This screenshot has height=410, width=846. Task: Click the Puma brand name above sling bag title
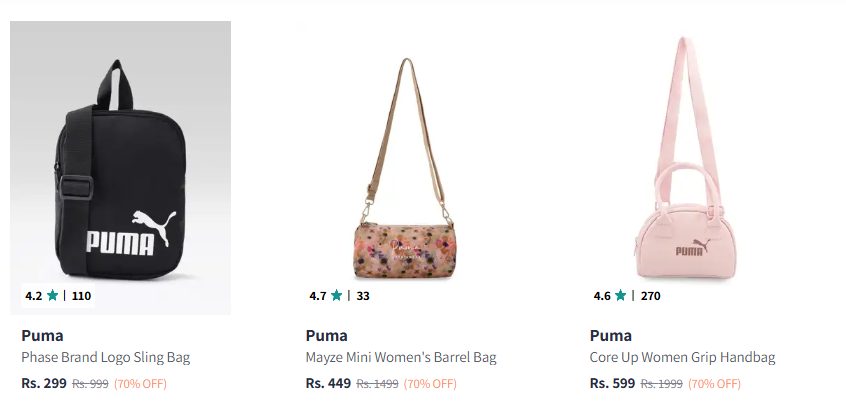[x=42, y=335]
